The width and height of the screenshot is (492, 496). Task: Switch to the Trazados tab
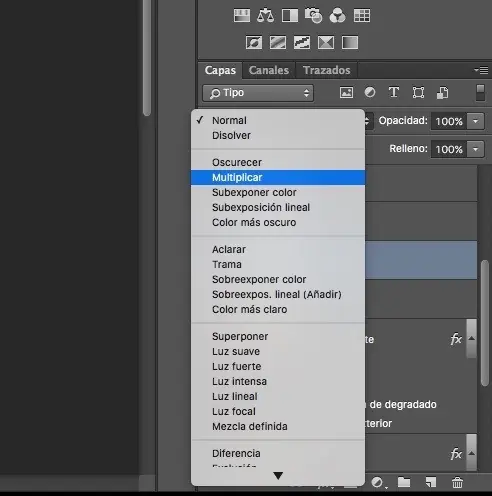327,70
